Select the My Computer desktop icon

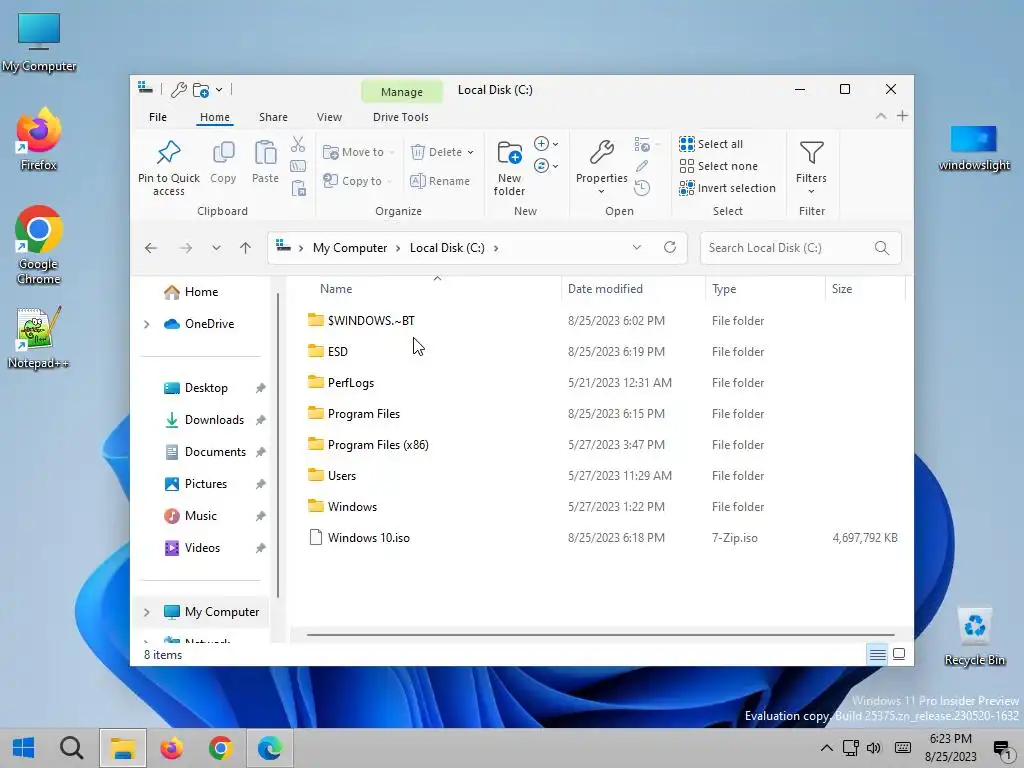39,42
